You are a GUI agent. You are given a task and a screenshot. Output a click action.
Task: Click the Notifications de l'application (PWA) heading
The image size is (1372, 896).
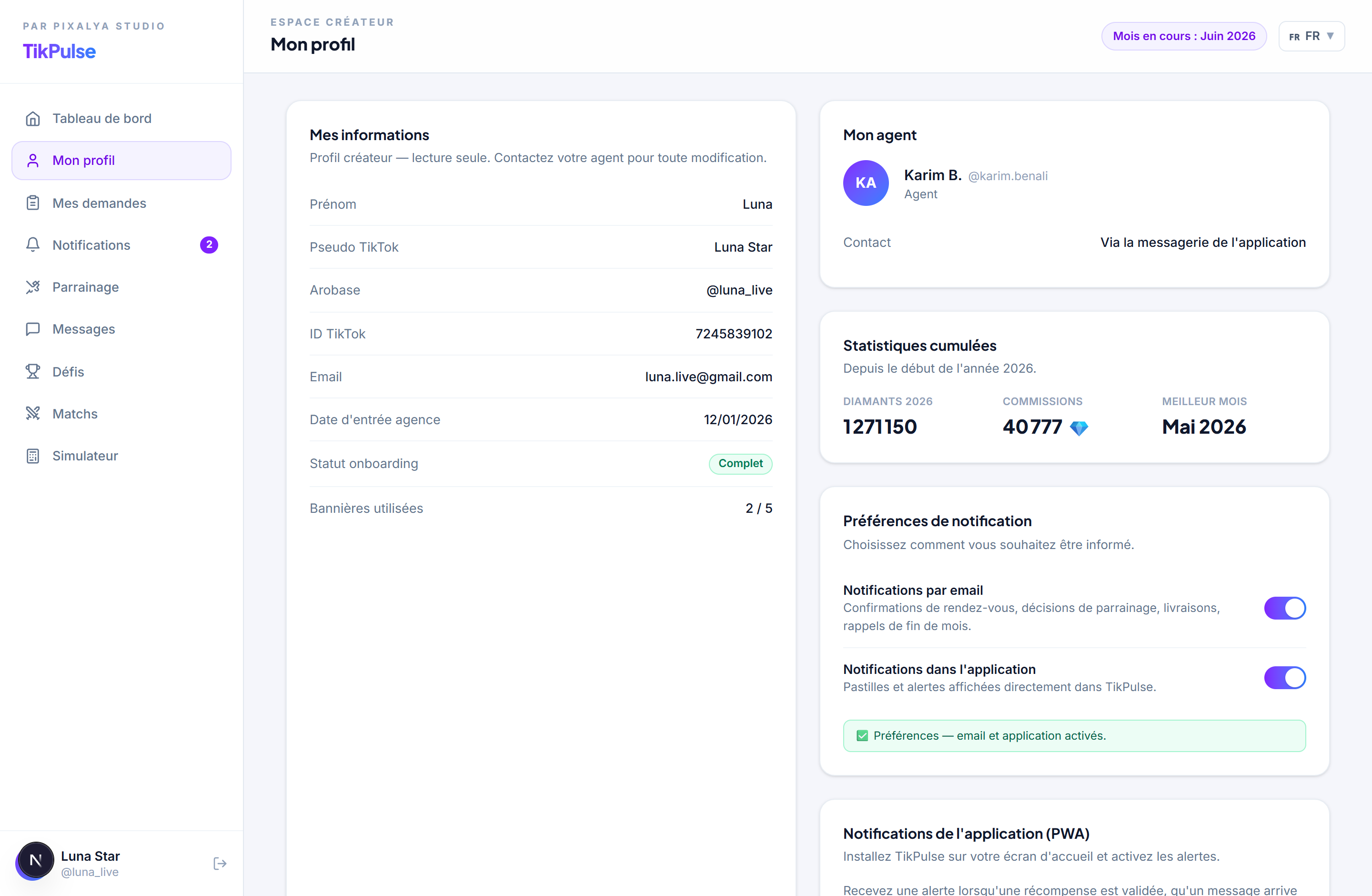[x=966, y=834]
